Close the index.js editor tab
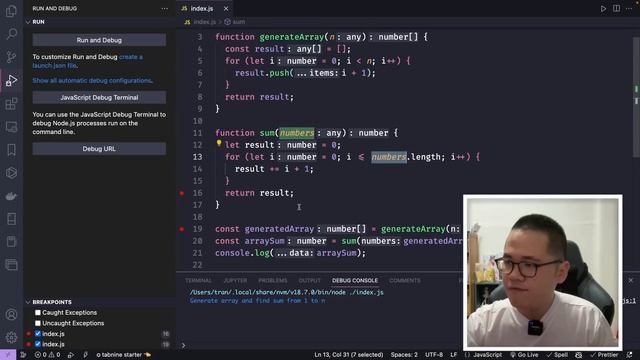The image size is (640, 360). 226,9
